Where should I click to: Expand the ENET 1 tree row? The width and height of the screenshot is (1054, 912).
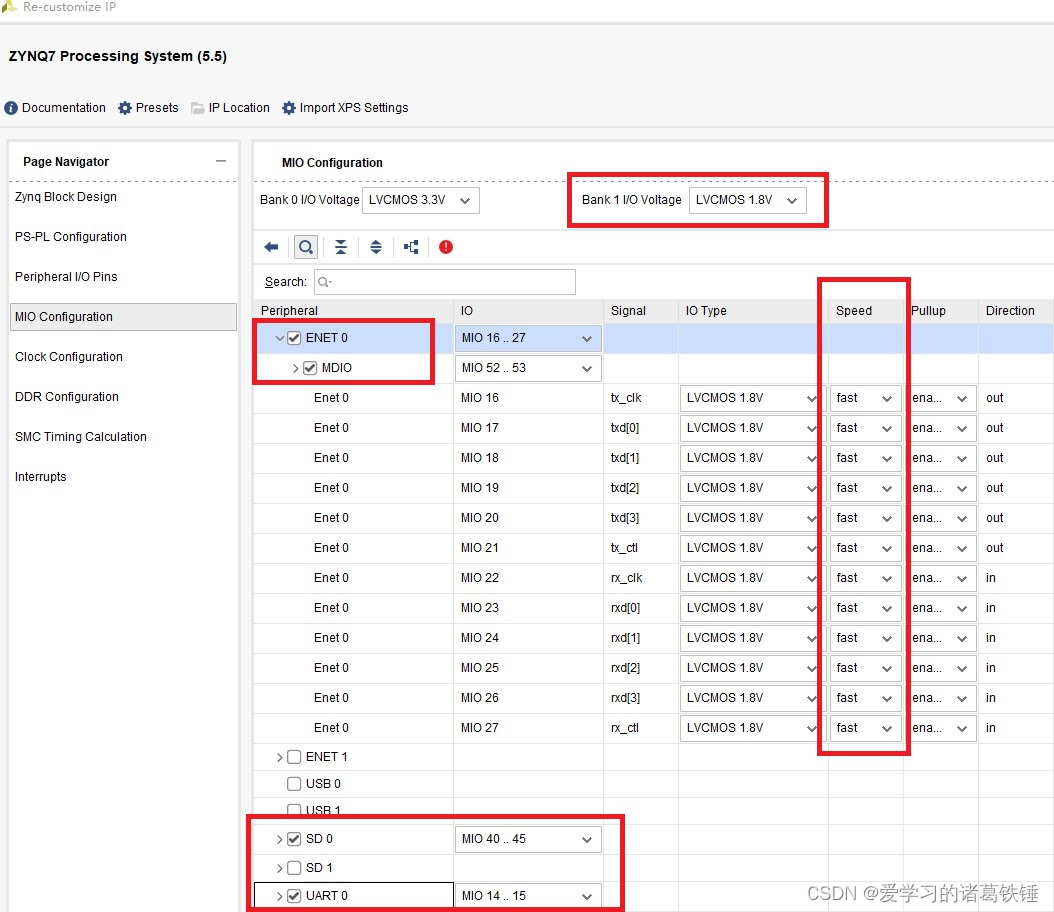click(280, 757)
